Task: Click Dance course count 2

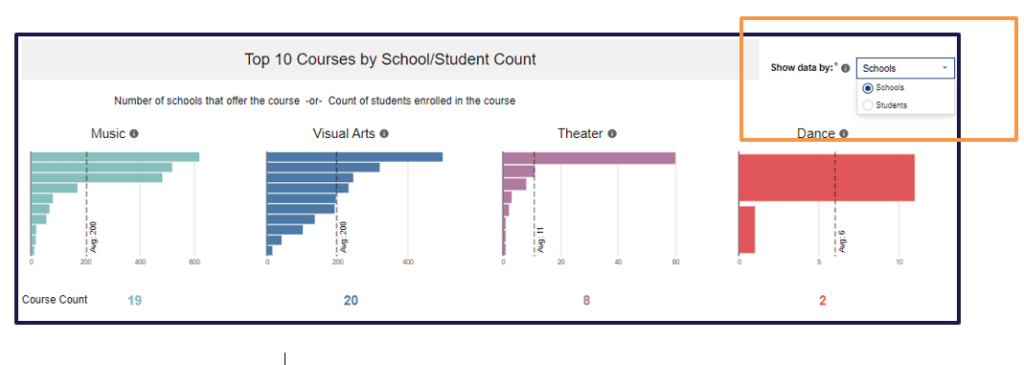Action: (x=823, y=301)
